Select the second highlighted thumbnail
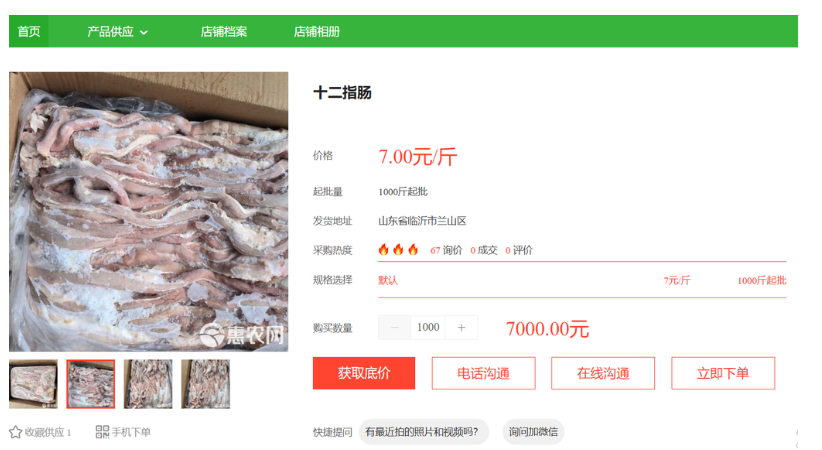The height and width of the screenshot is (450, 822). point(91,384)
